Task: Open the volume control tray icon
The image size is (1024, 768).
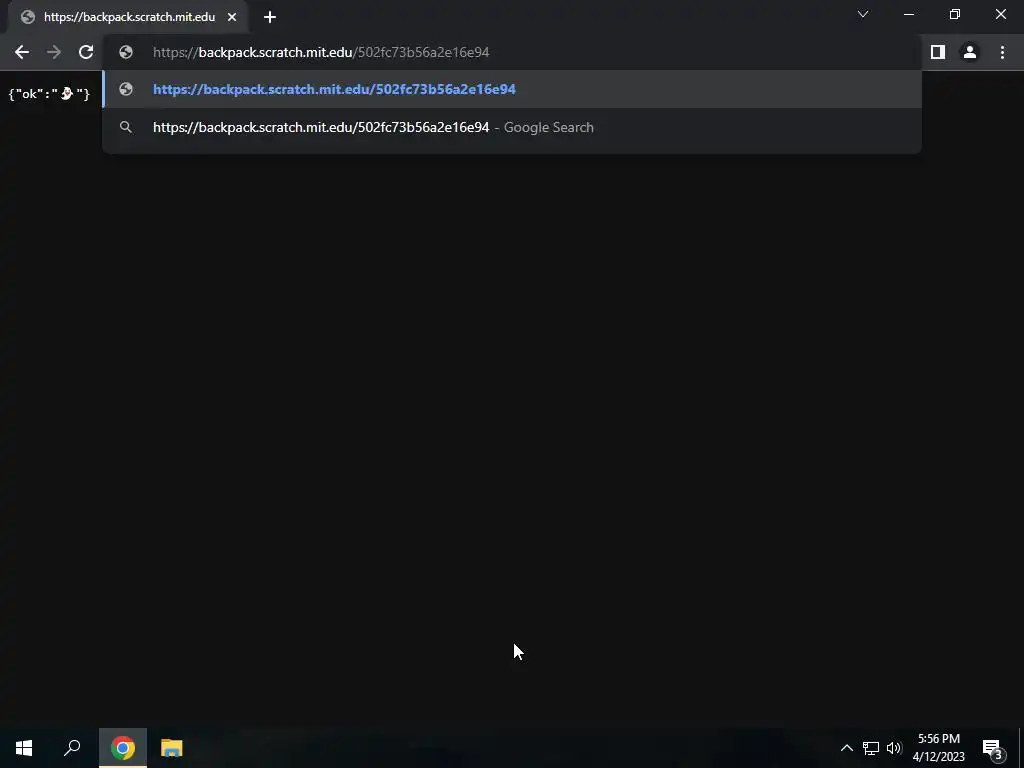Action: [894, 748]
